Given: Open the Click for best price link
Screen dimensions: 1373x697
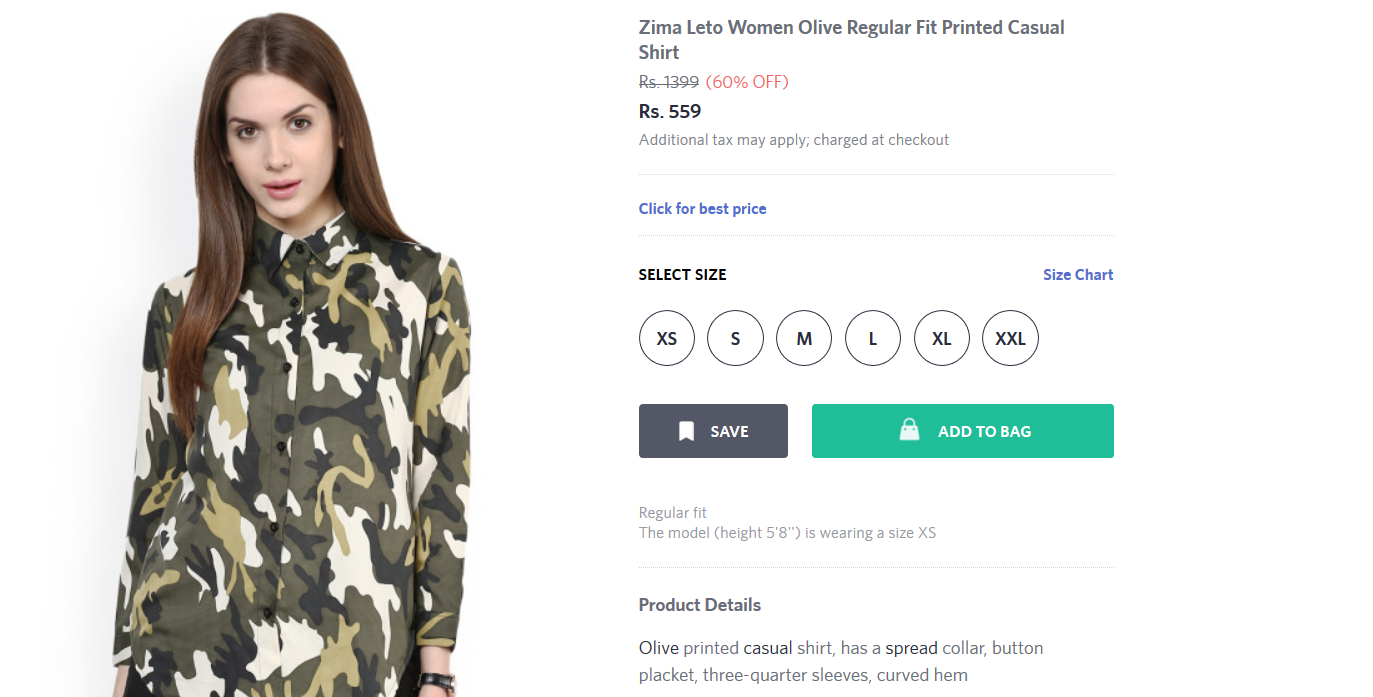Looking at the screenshot, I should click(702, 209).
